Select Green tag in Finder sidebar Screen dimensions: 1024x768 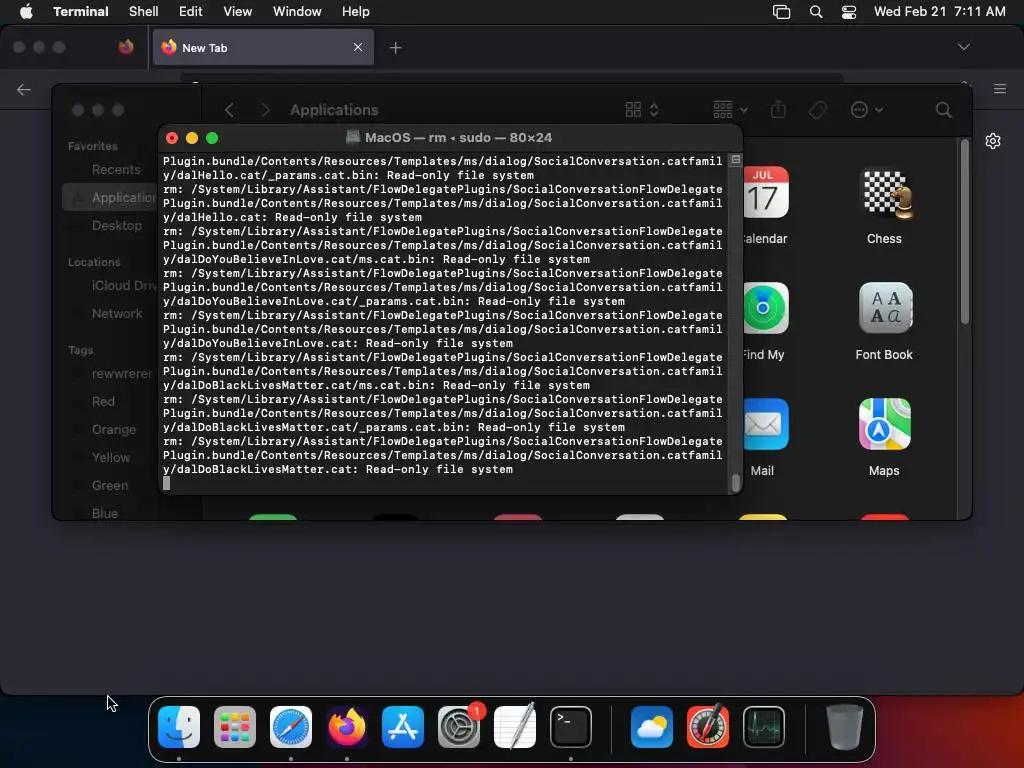pyautogui.click(x=109, y=486)
